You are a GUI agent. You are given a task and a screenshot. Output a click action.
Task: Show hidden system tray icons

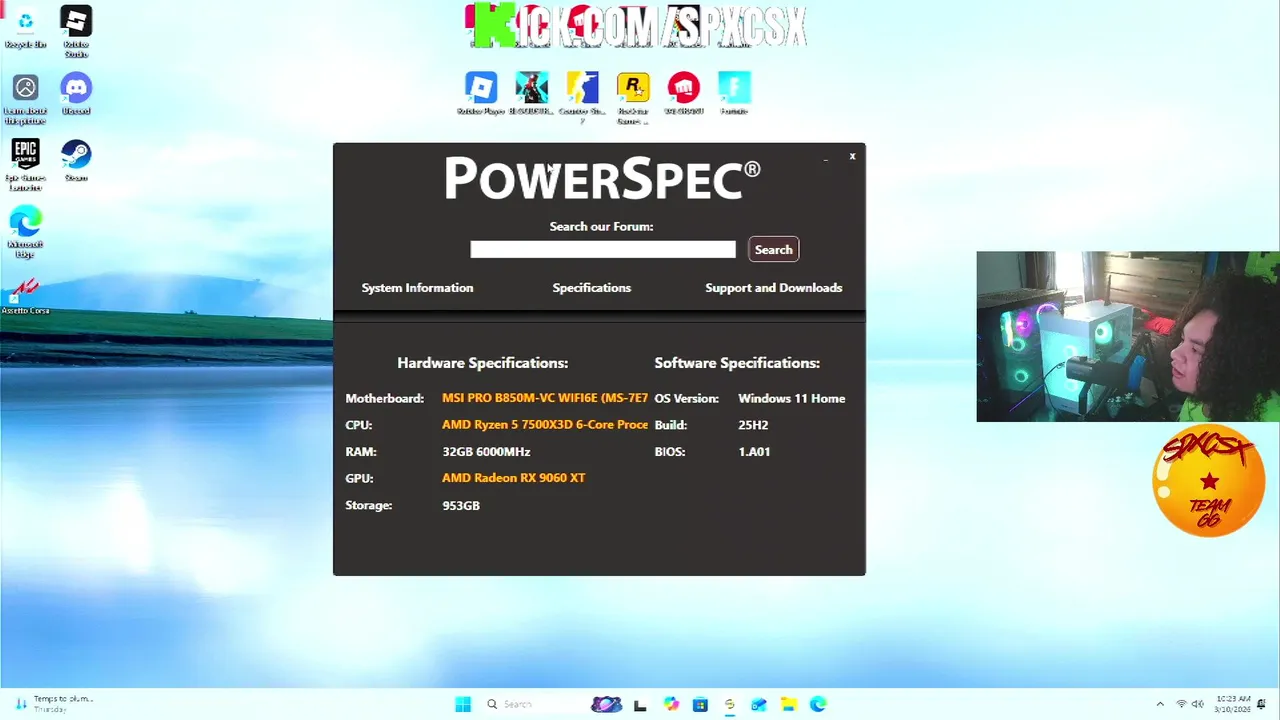[x=1160, y=705]
